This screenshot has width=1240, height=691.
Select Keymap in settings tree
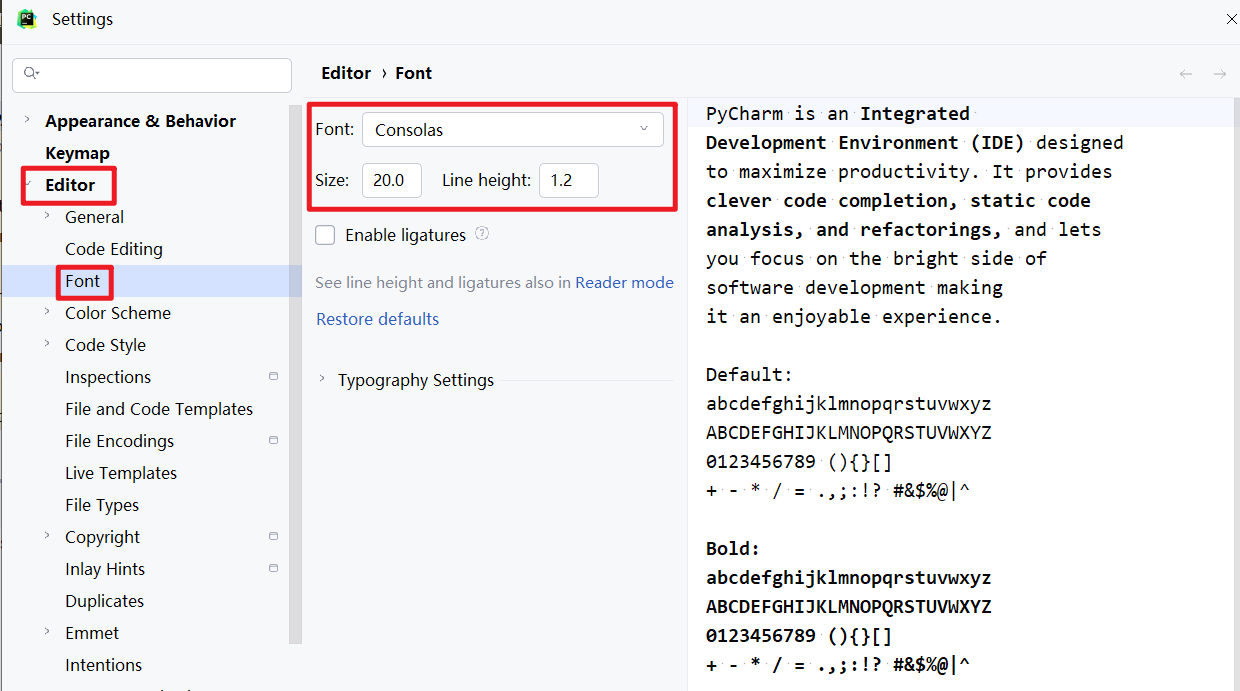[77, 153]
